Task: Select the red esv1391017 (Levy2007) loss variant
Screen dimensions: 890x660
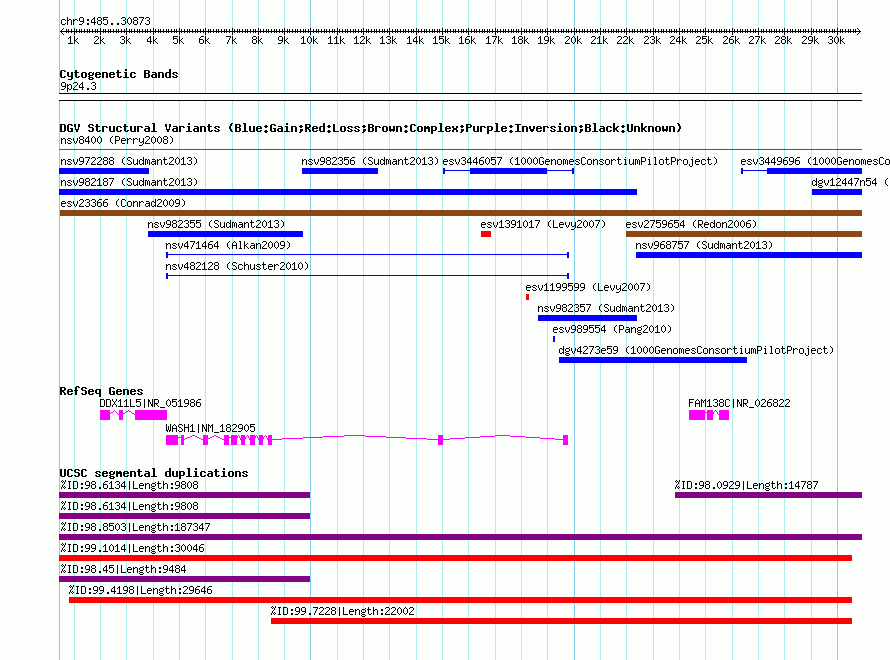Action: pyautogui.click(x=486, y=234)
